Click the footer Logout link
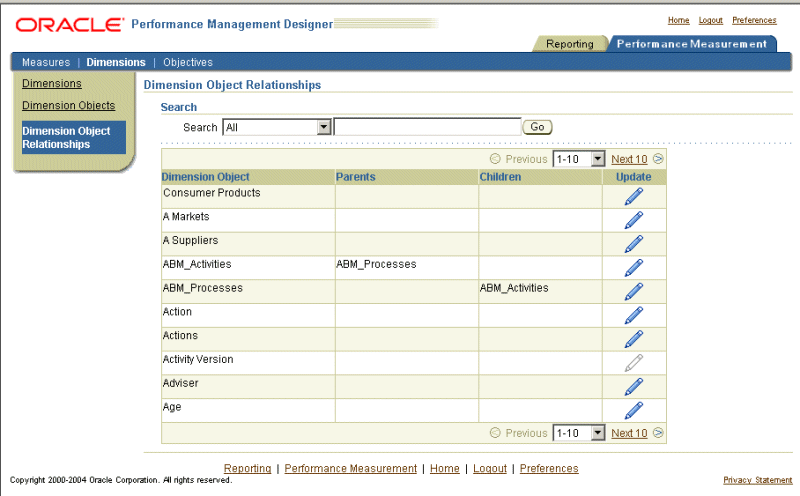 point(490,468)
